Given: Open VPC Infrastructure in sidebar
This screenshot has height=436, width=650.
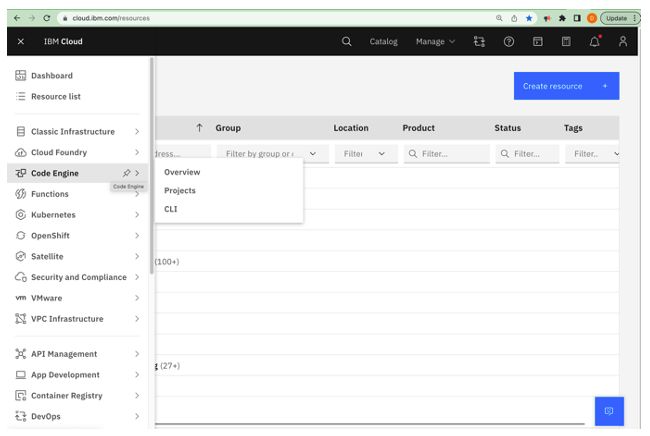Looking at the screenshot, I should [67, 319].
